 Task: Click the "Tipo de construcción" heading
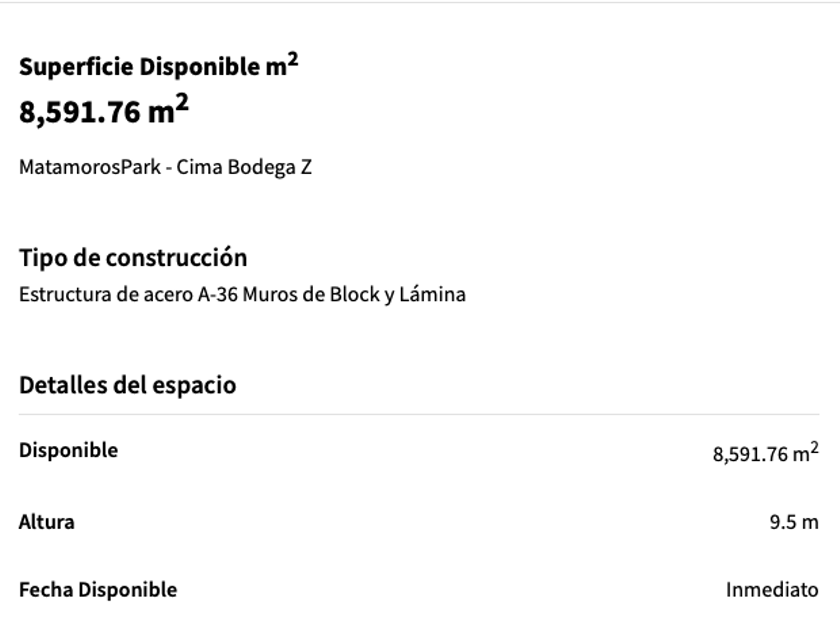coord(133,258)
